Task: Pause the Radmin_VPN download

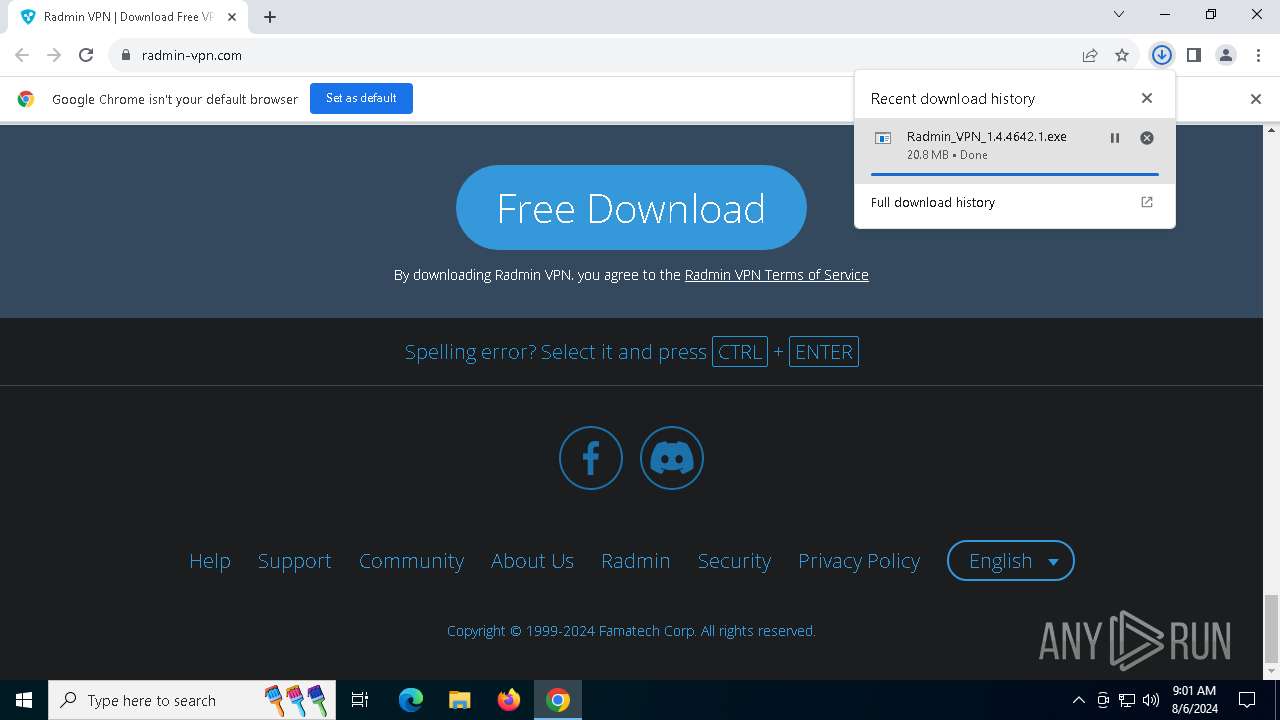Action: pyautogui.click(x=1115, y=138)
